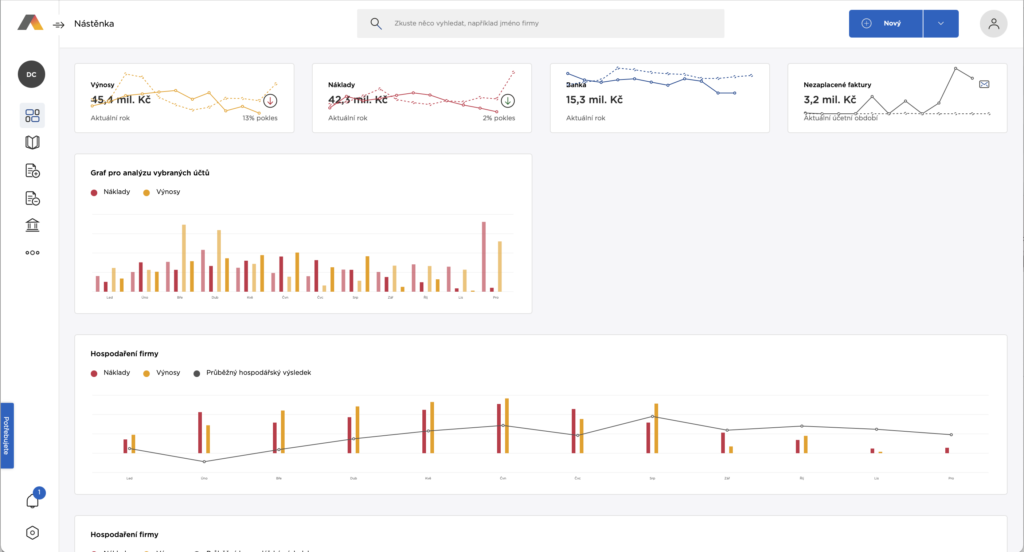Open the blue Potřebujeme side tab
This screenshot has width=1024, height=552.
(x=6, y=435)
